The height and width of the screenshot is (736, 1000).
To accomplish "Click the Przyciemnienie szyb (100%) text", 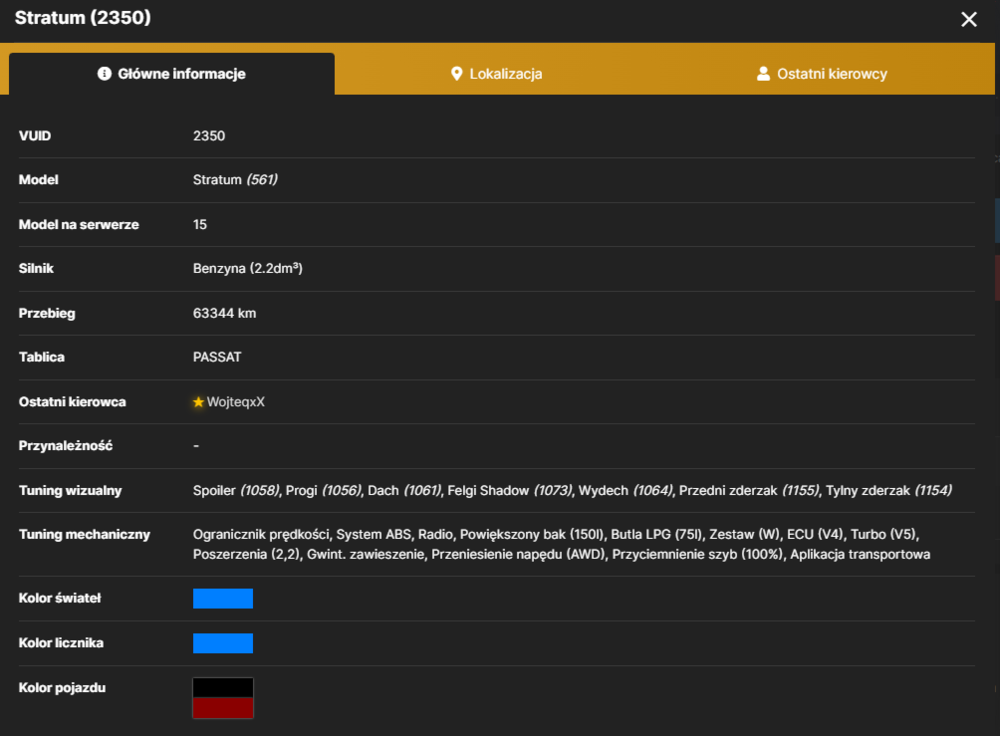I will click(697, 554).
